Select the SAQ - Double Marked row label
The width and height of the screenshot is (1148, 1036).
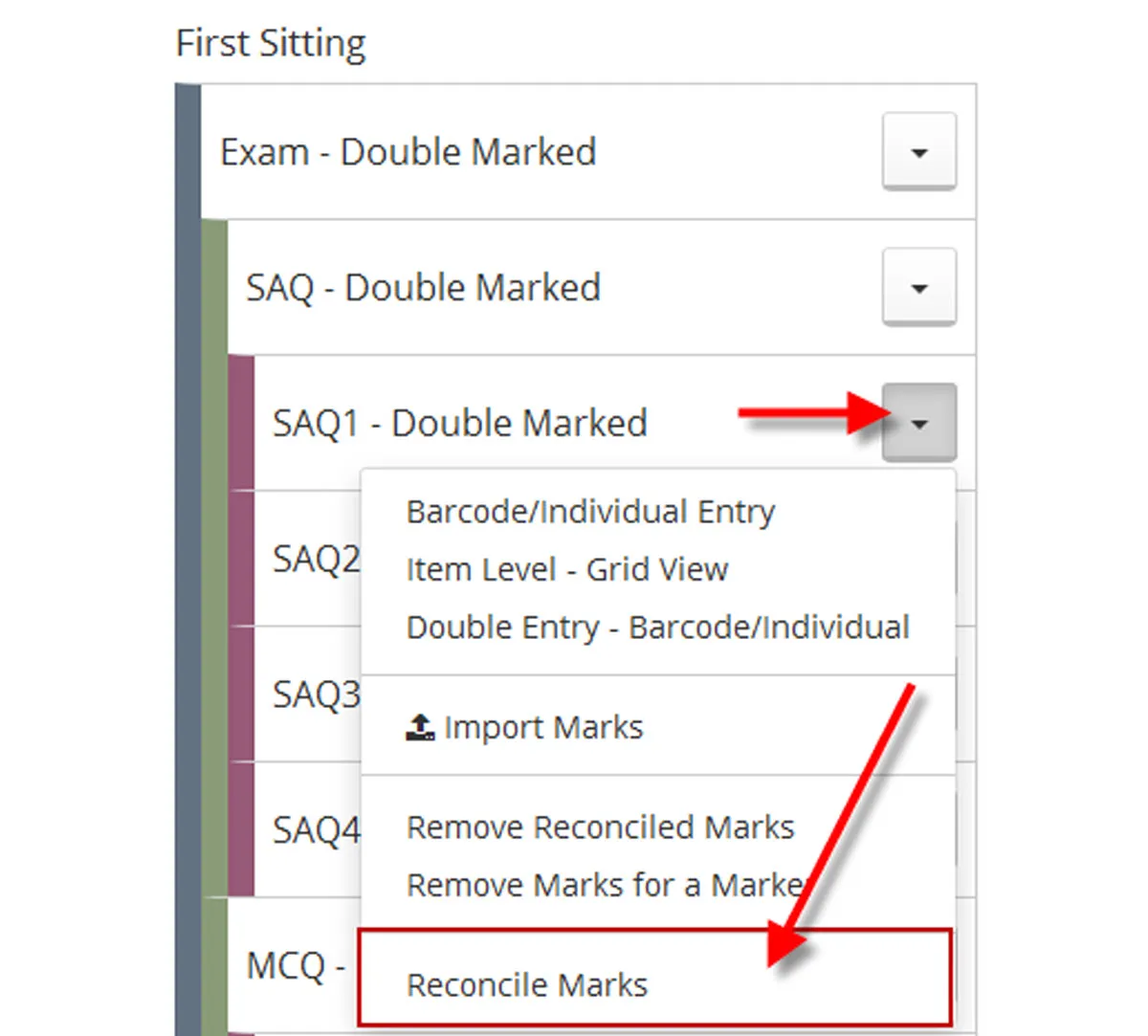click(x=423, y=288)
